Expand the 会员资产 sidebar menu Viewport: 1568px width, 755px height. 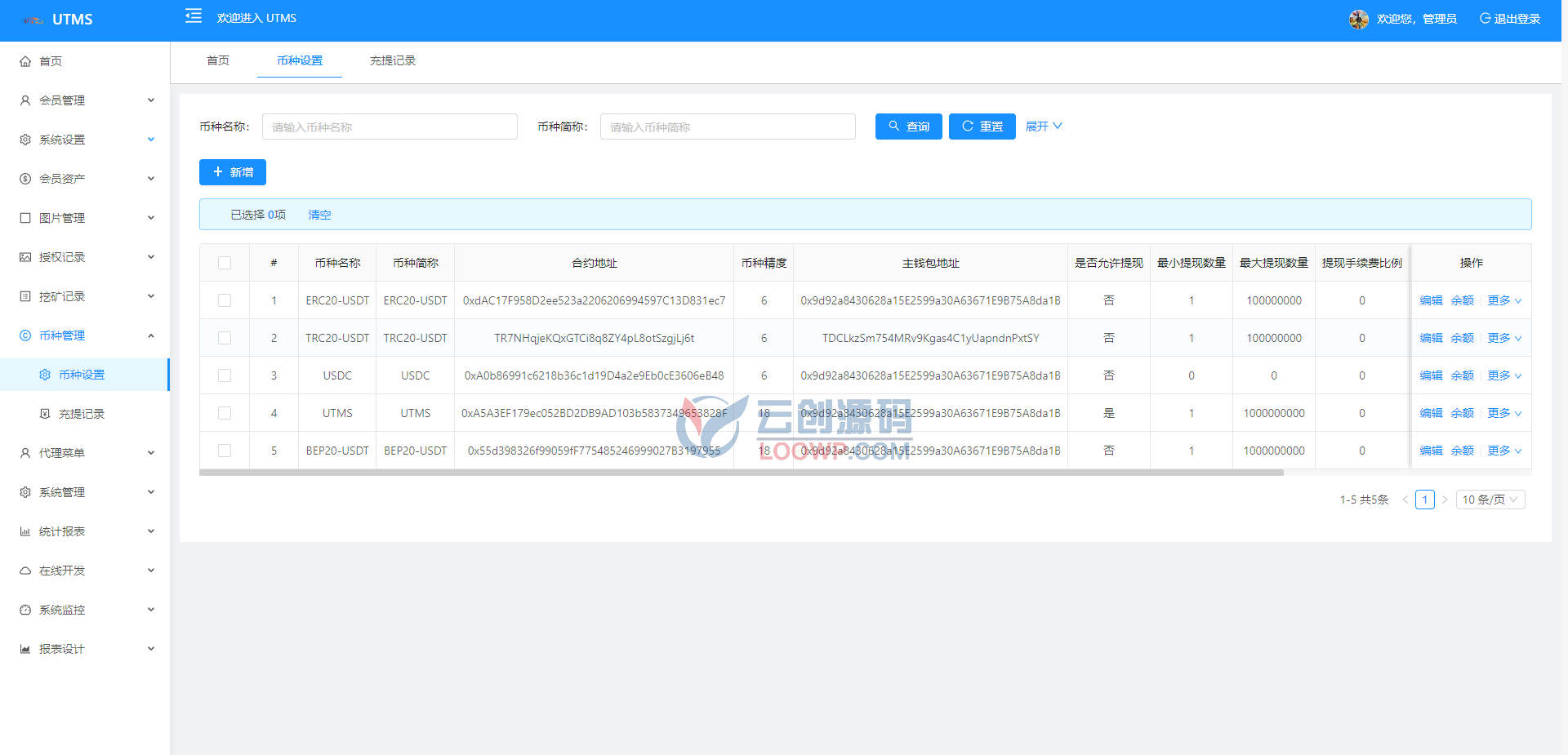click(85, 179)
